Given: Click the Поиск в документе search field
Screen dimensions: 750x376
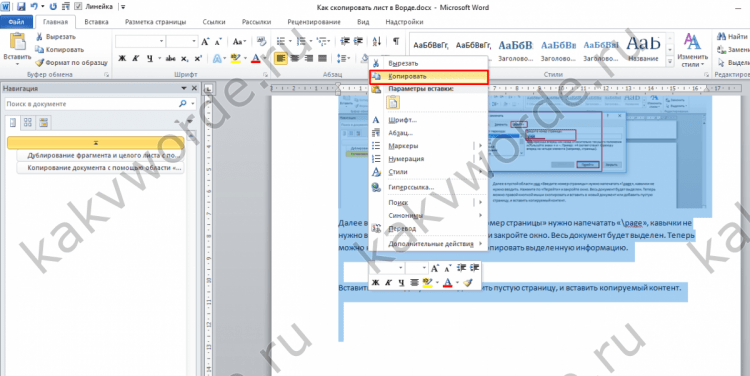Looking at the screenshot, I should tap(92, 104).
